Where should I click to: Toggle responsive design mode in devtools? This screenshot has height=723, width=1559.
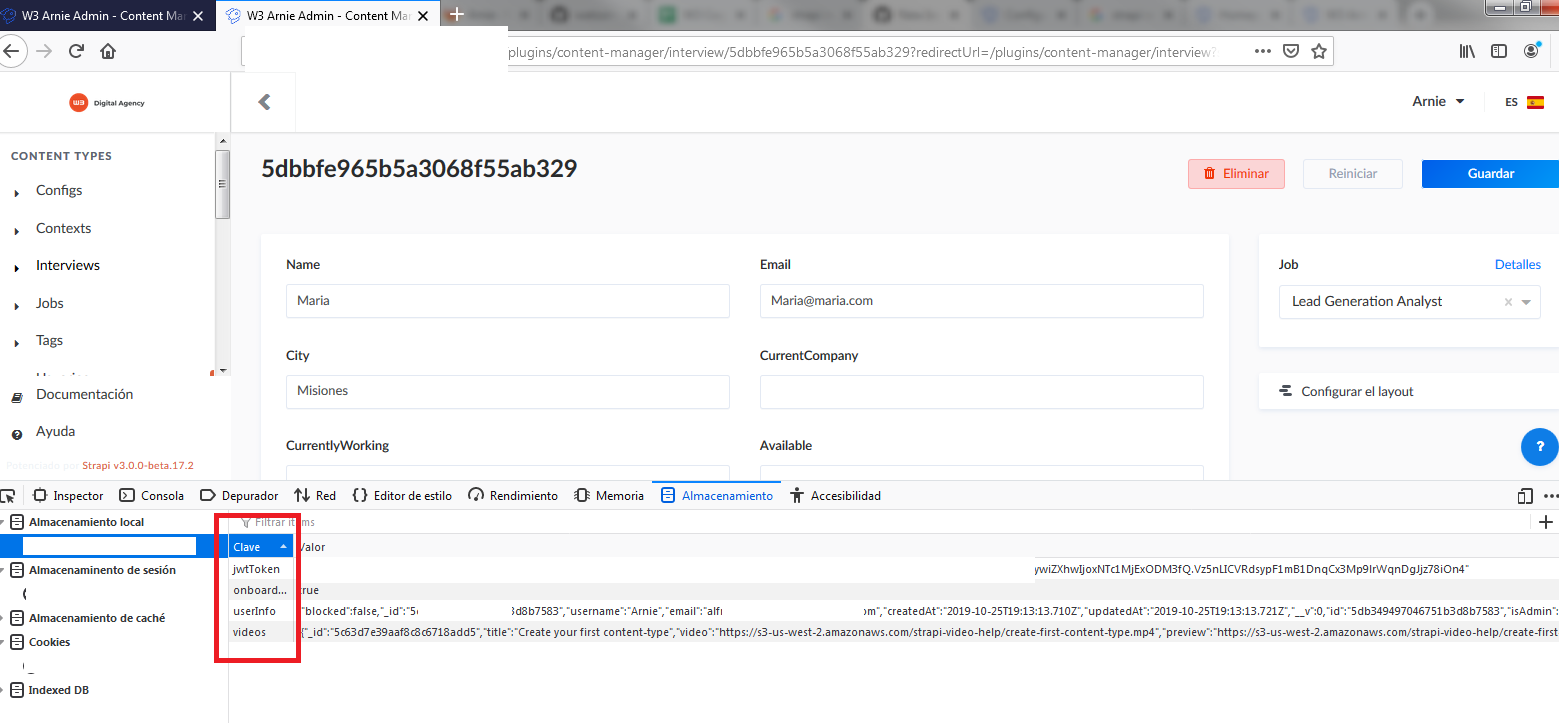pyautogui.click(x=1524, y=495)
